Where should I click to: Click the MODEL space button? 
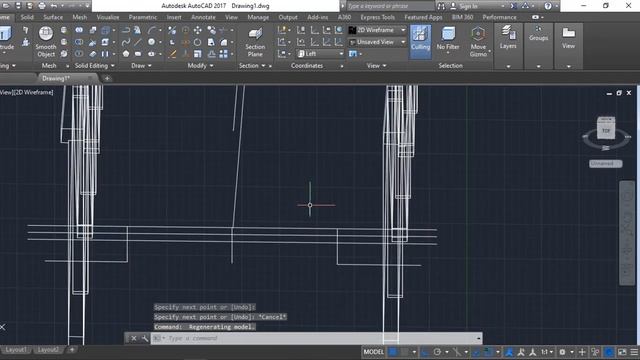373,352
